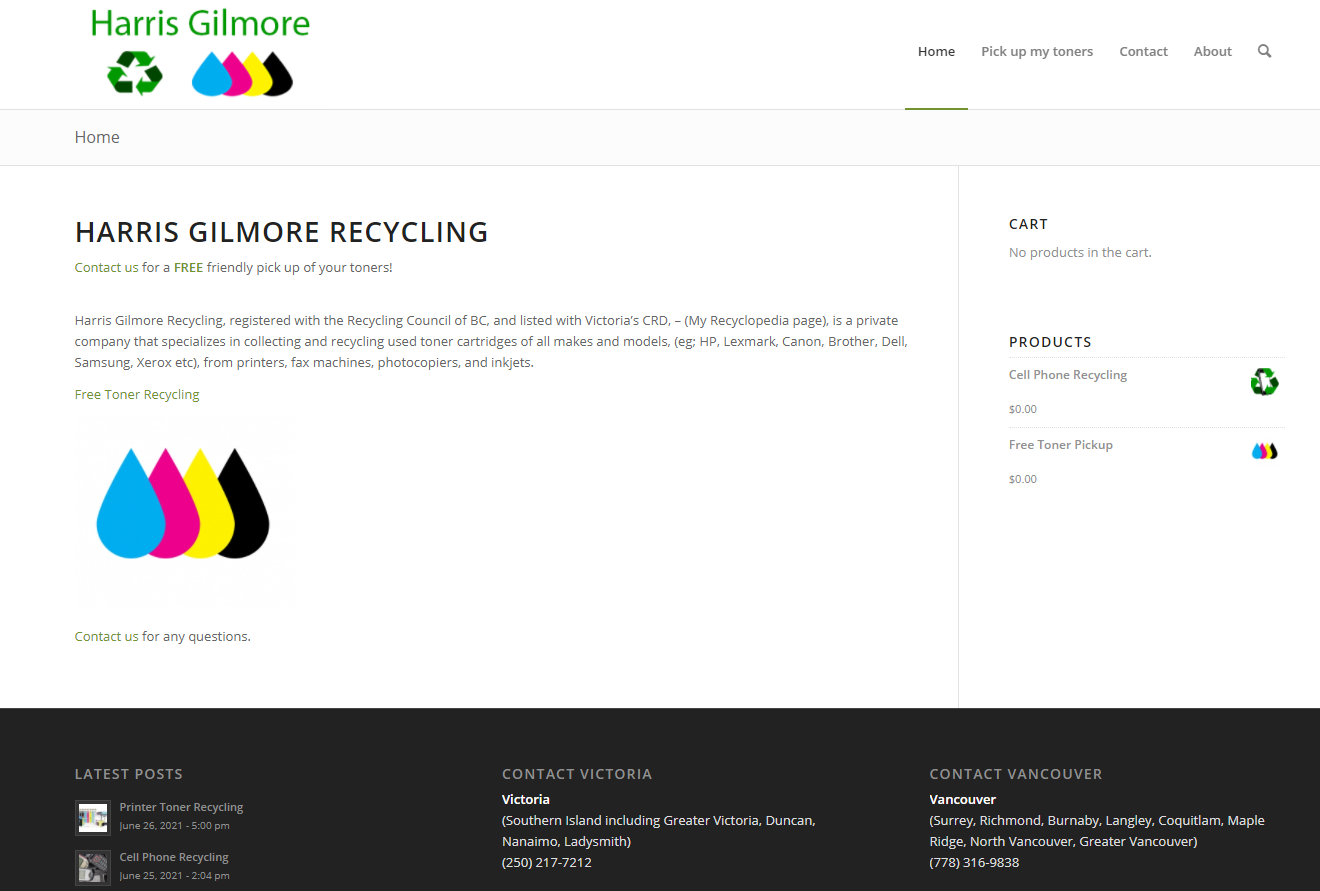The width and height of the screenshot is (1320, 891).
Task: Click the Home breadcrumb title
Action: coord(97,137)
